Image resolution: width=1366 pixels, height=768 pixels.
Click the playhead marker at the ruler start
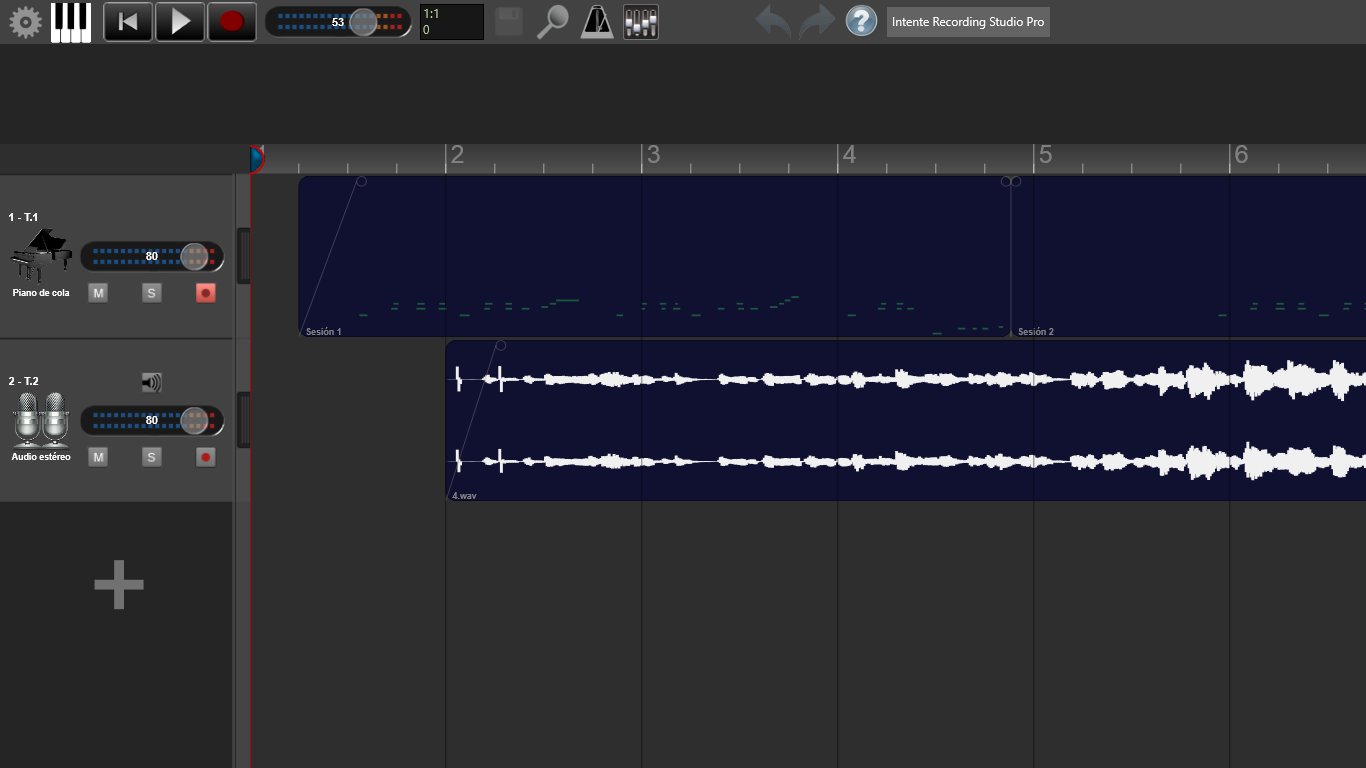coord(256,158)
